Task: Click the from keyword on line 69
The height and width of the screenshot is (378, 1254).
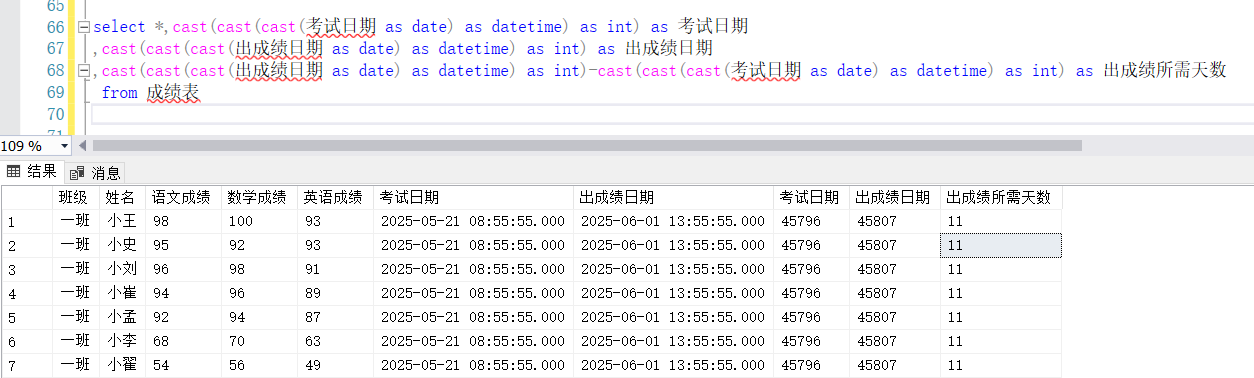Action: (x=119, y=93)
